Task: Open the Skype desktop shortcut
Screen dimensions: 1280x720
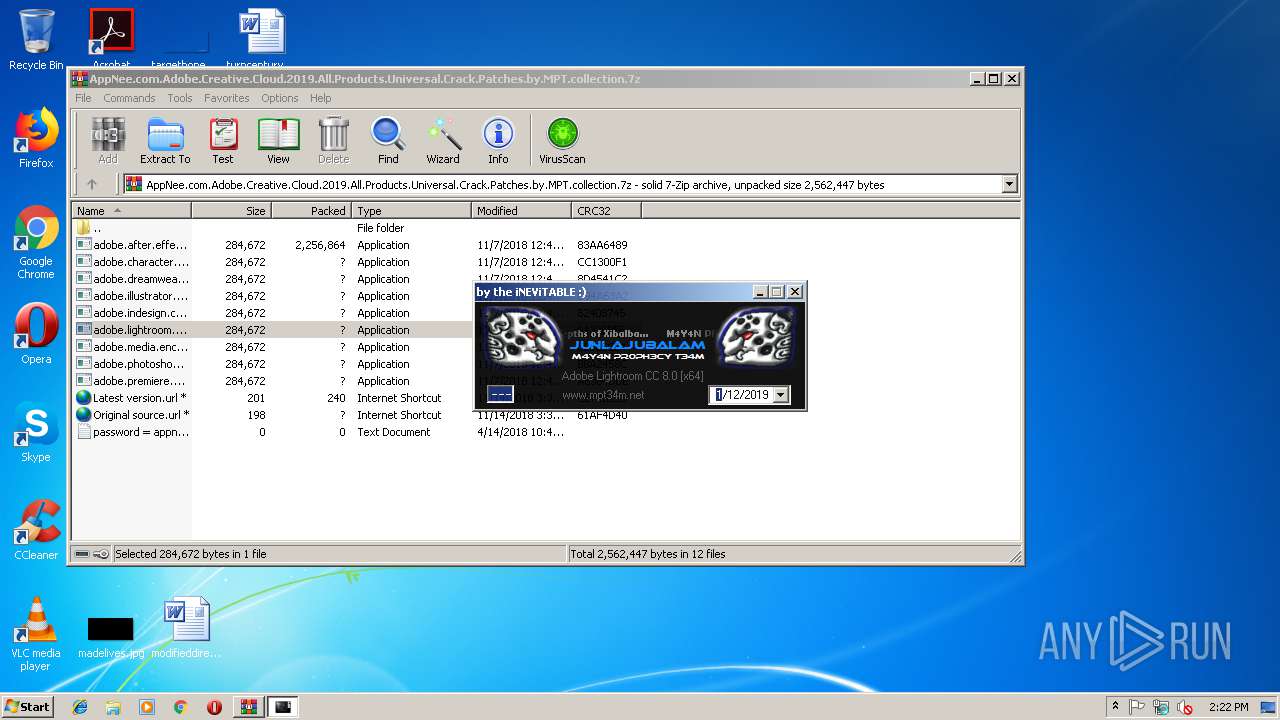Action: tap(36, 432)
